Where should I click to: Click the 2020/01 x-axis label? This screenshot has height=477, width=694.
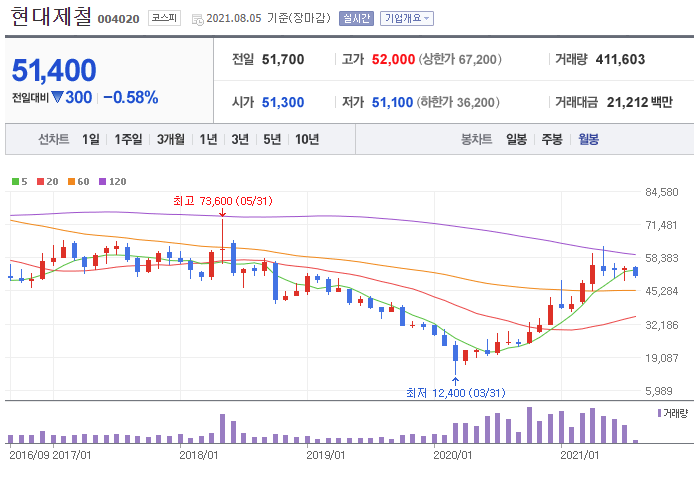pyautogui.click(x=452, y=455)
